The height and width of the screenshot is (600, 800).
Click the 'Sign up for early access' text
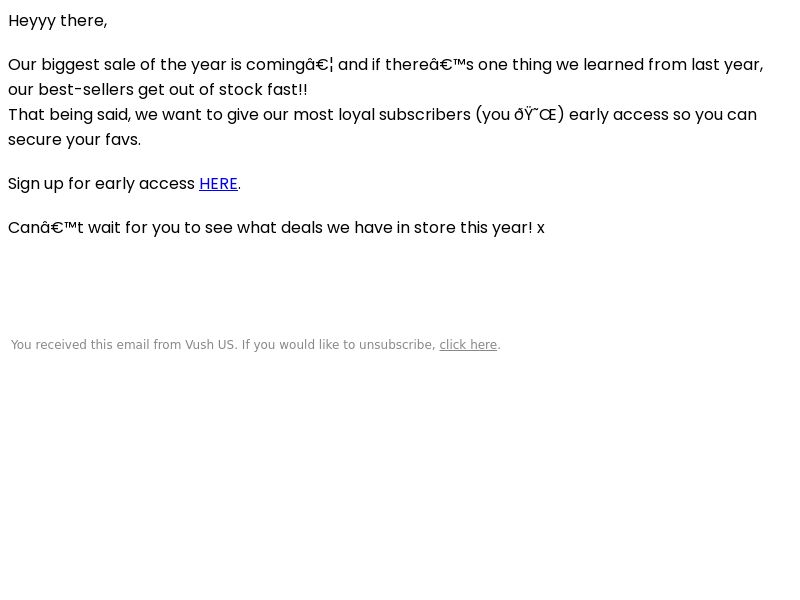pyautogui.click(x=102, y=184)
